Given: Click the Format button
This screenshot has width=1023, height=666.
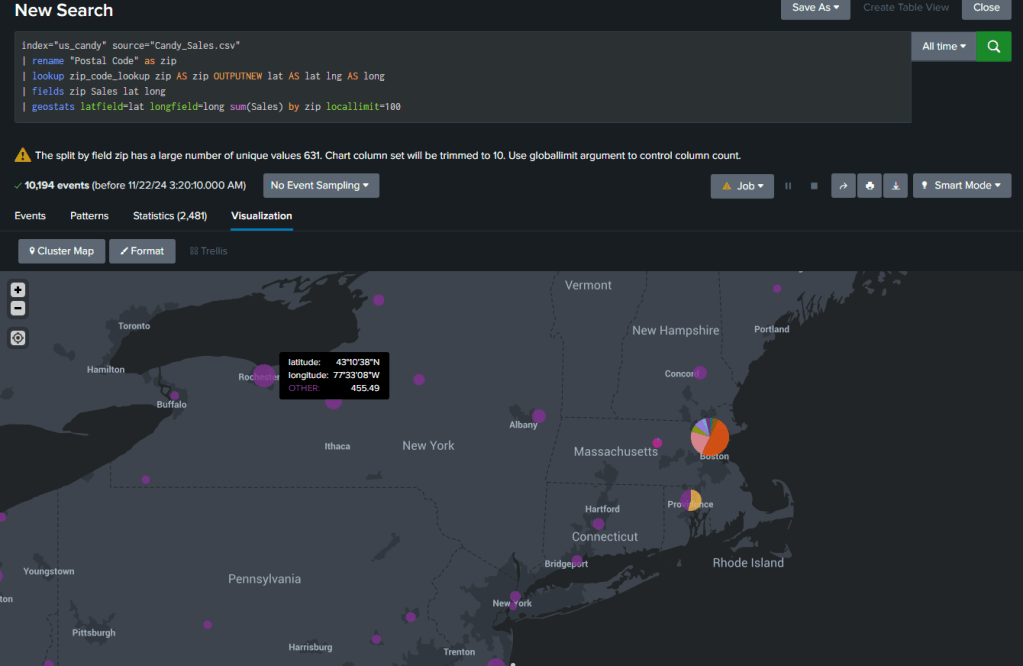Looking at the screenshot, I should pyautogui.click(x=142, y=251).
